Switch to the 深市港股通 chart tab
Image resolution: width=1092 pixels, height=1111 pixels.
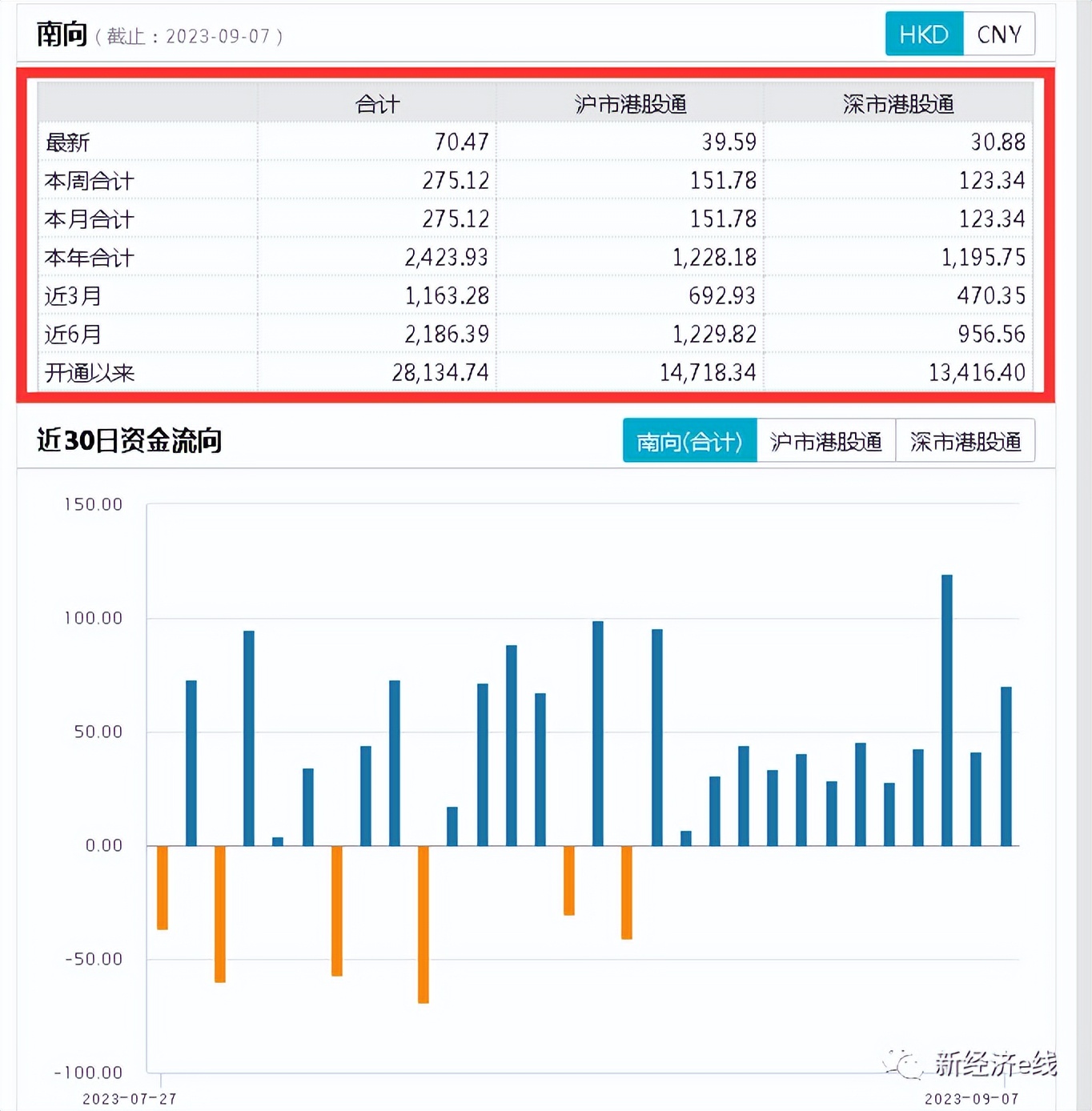click(x=966, y=439)
